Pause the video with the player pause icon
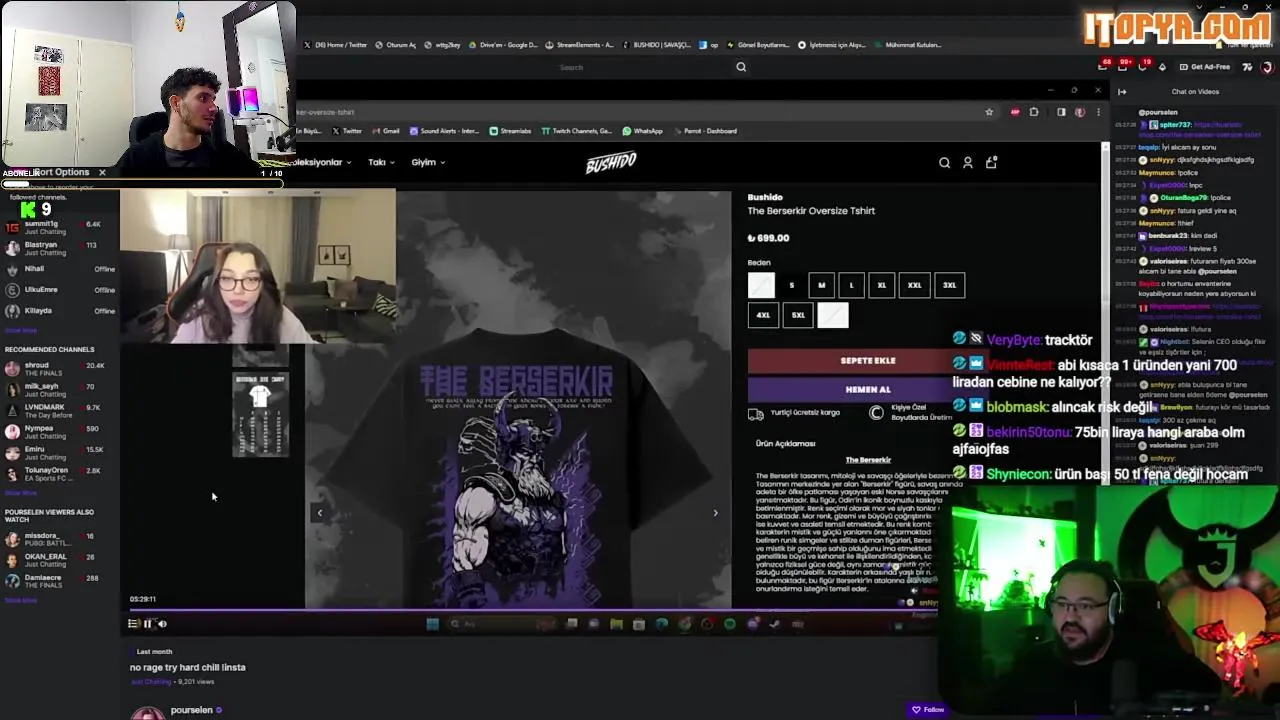 148,624
